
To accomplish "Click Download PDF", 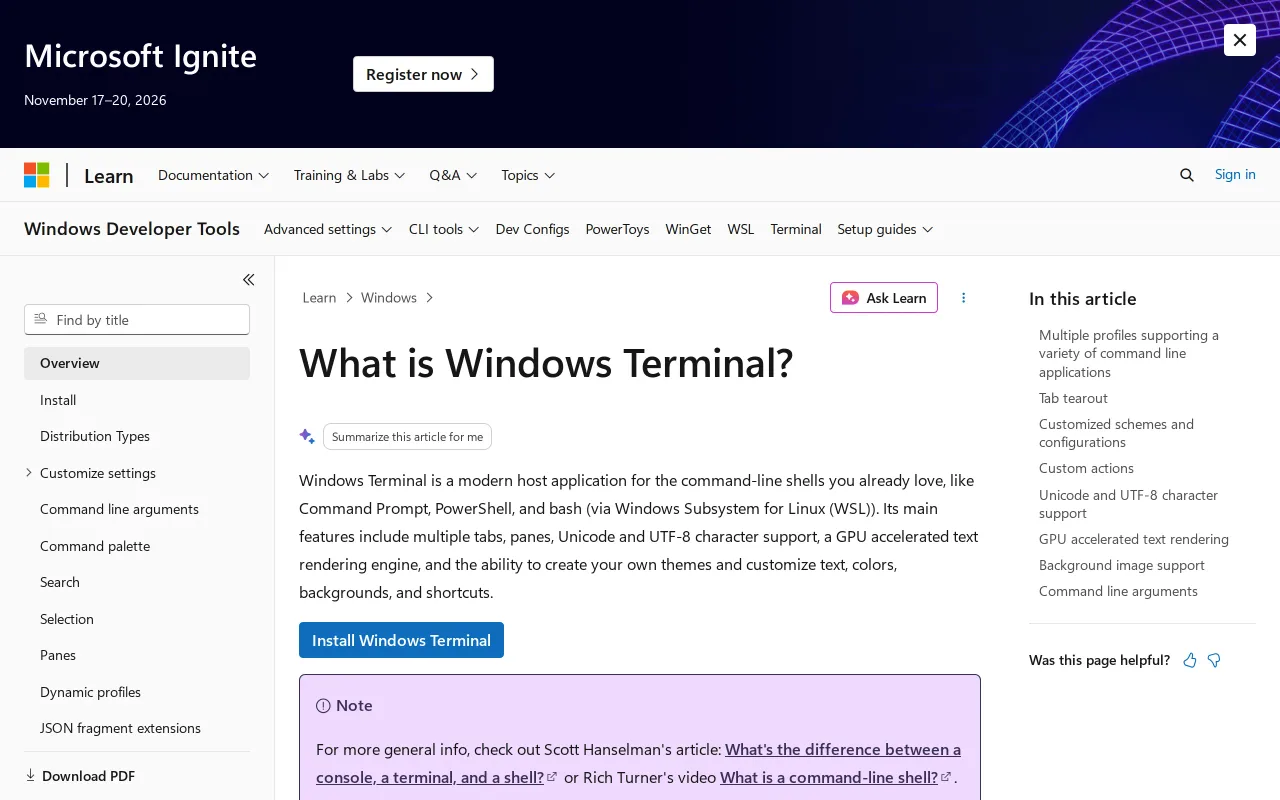I will [80, 776].
